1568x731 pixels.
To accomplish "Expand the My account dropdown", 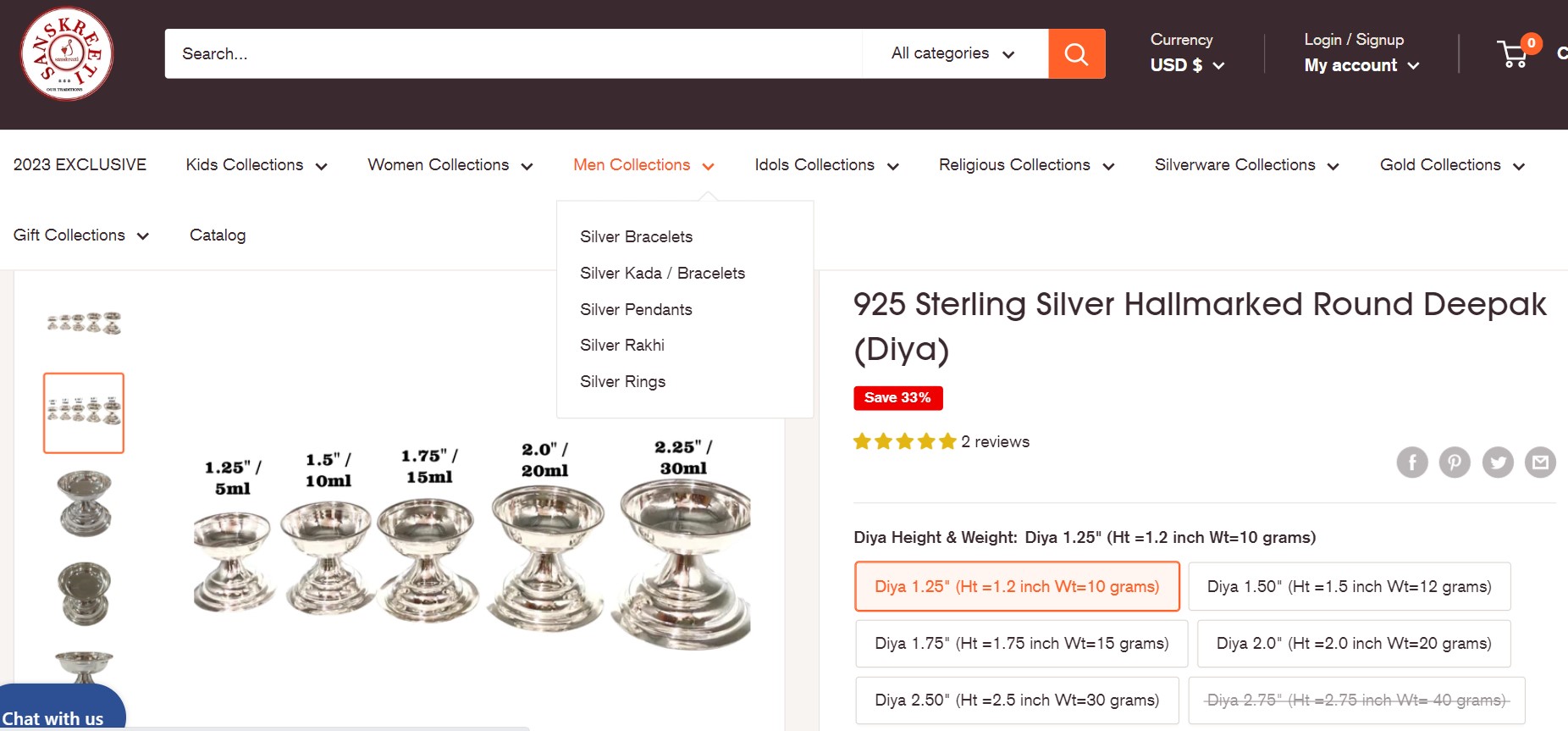I will click(x=1359, y=65).
